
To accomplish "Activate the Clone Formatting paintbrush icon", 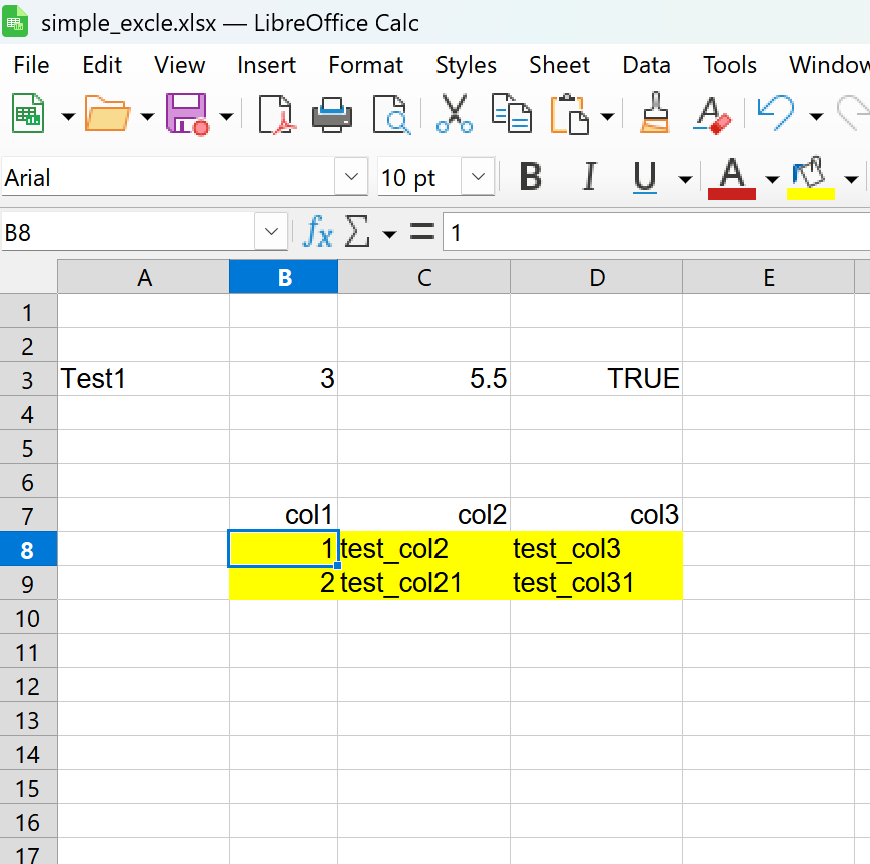I will pyautogui.click(x=654, y=114).
